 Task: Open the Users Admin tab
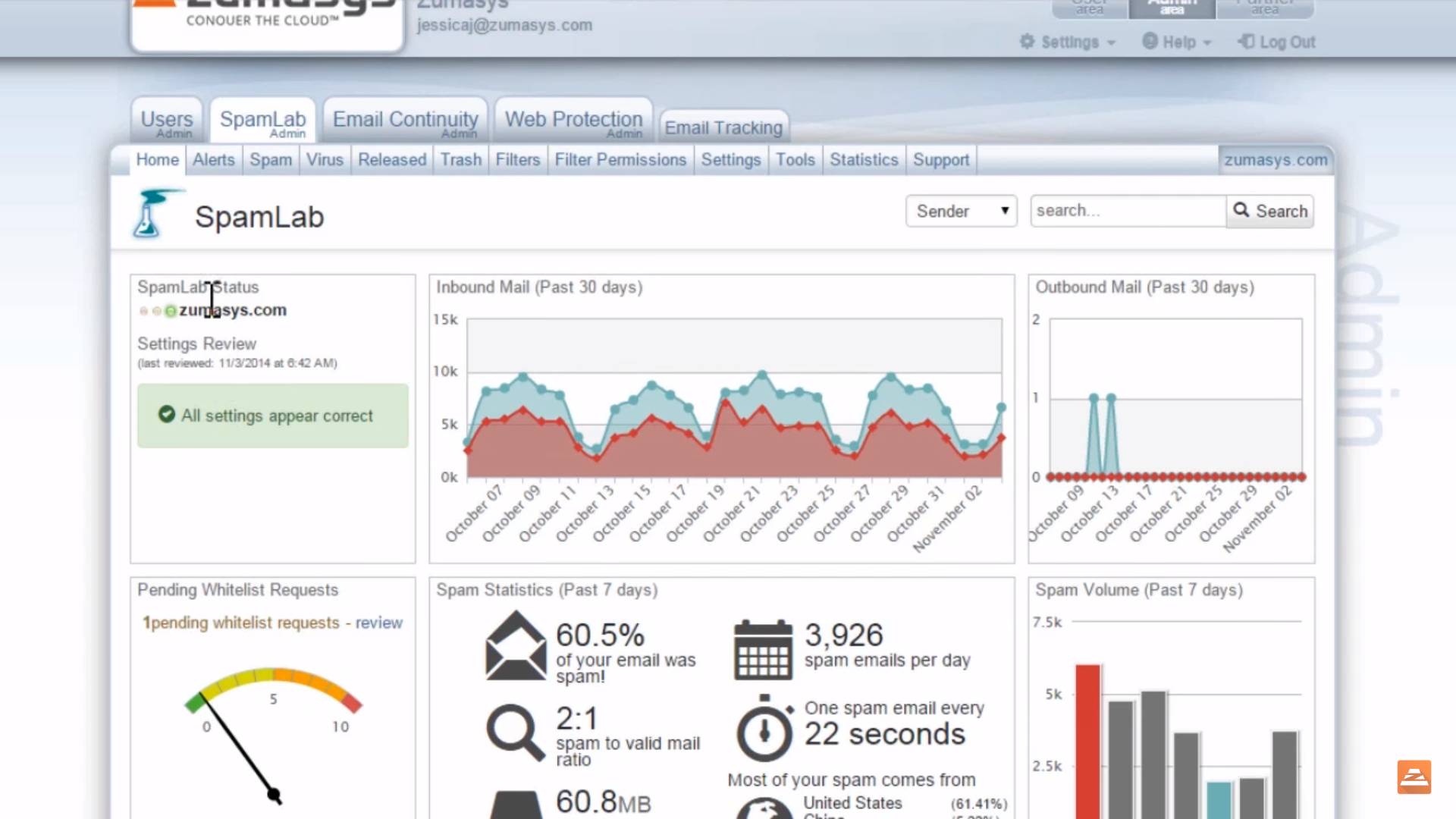pyautogui.click(x=167, y=121)
